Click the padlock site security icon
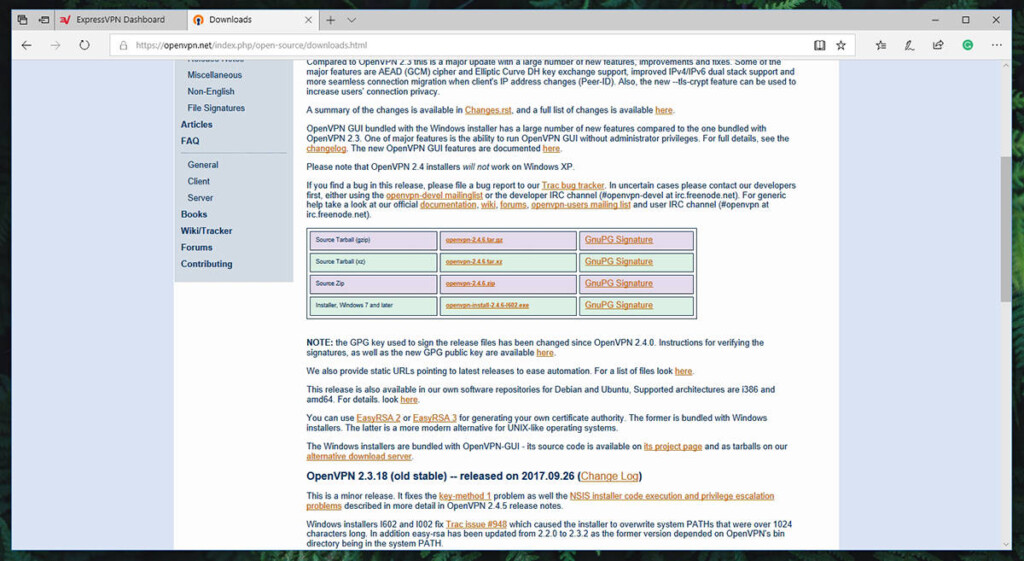Viewport: 1024px width, 561px height. click(x=123, y=46)
